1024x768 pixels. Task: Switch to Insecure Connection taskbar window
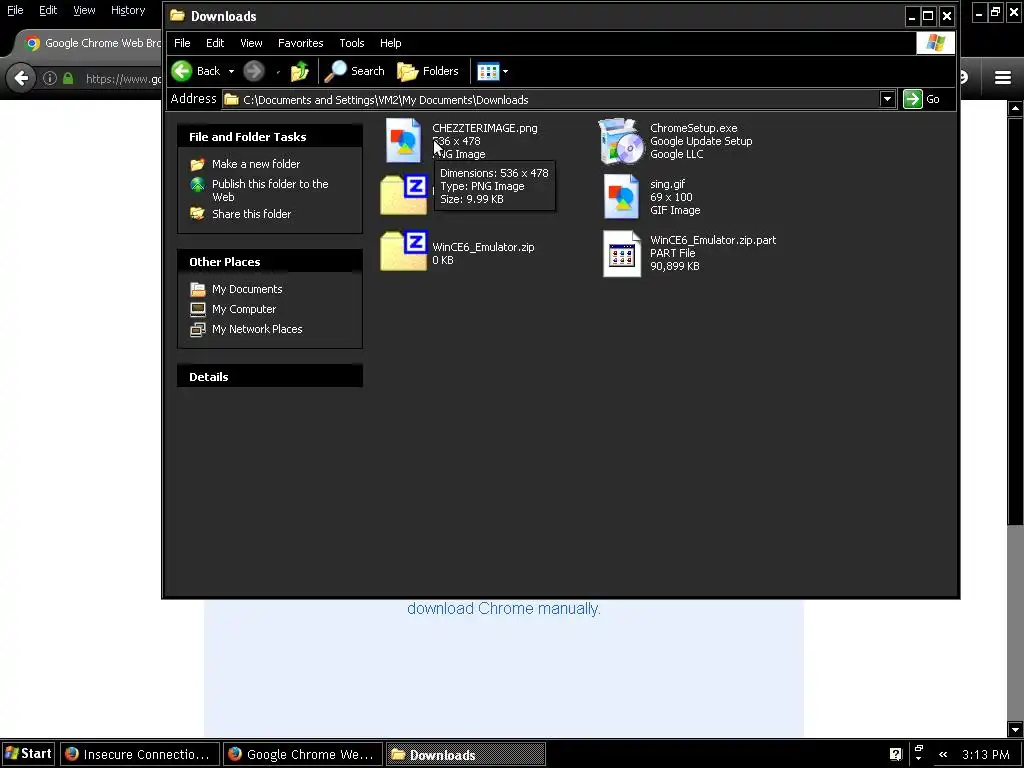tap(140, 754)
